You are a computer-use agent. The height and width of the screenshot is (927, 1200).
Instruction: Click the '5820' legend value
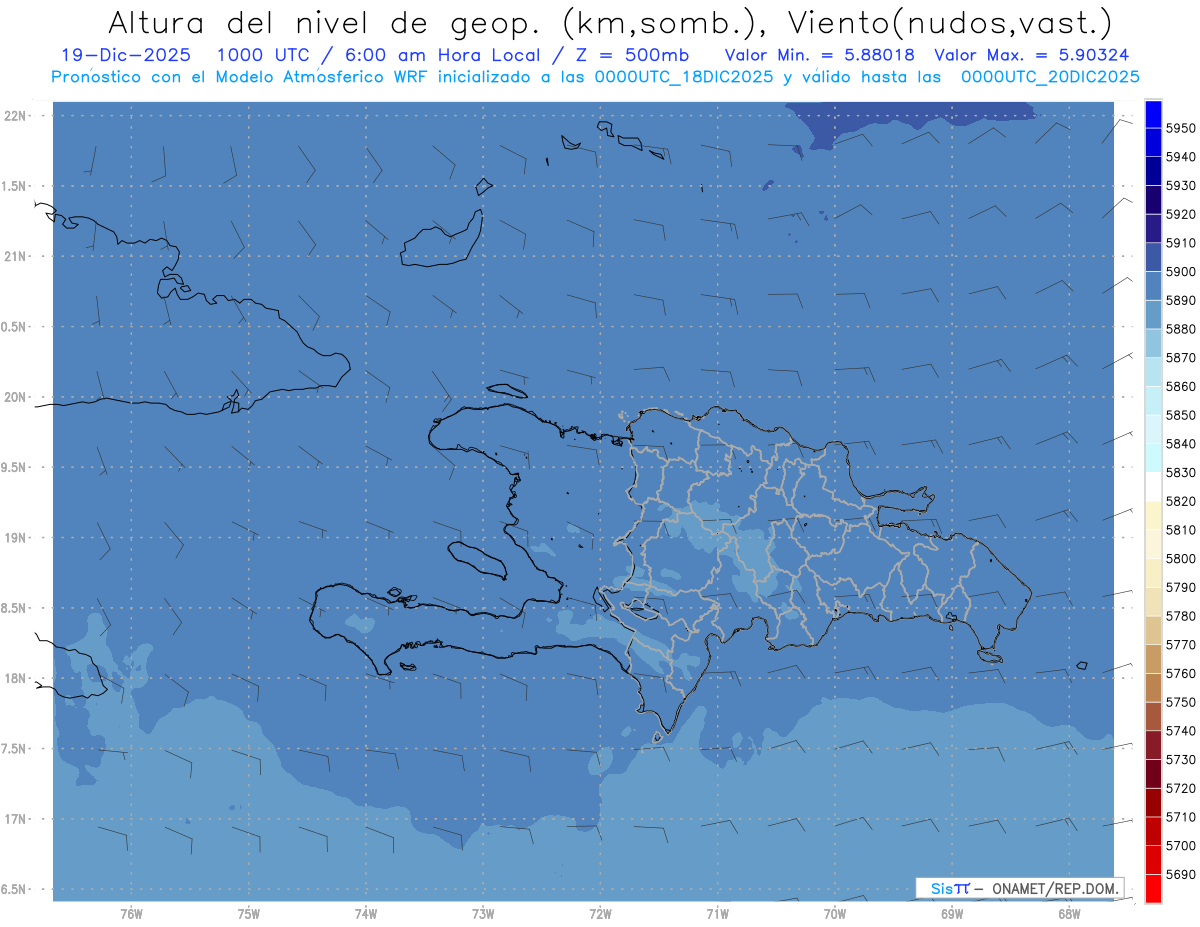[x=1180, y=501]
